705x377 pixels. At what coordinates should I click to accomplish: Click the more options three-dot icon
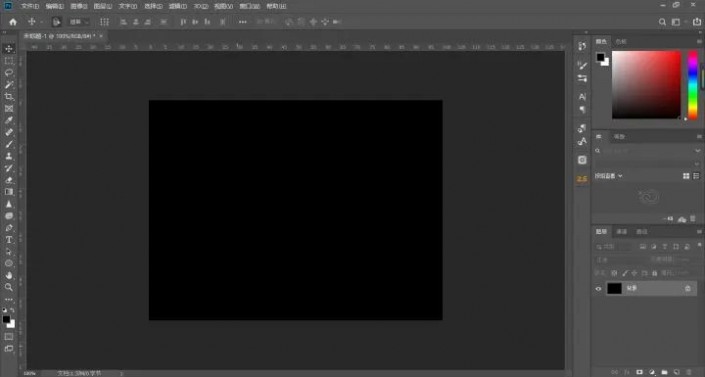(242, 22)
